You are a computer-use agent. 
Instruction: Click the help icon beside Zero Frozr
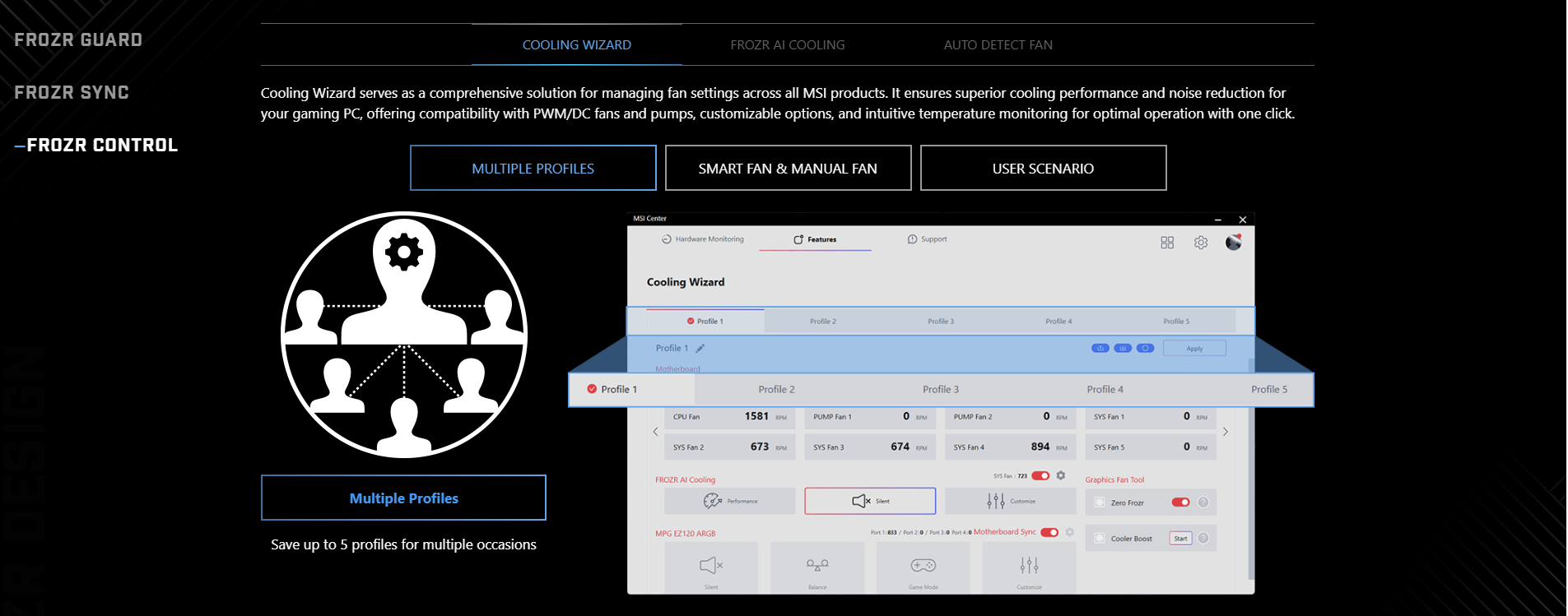pos(1203,503)
